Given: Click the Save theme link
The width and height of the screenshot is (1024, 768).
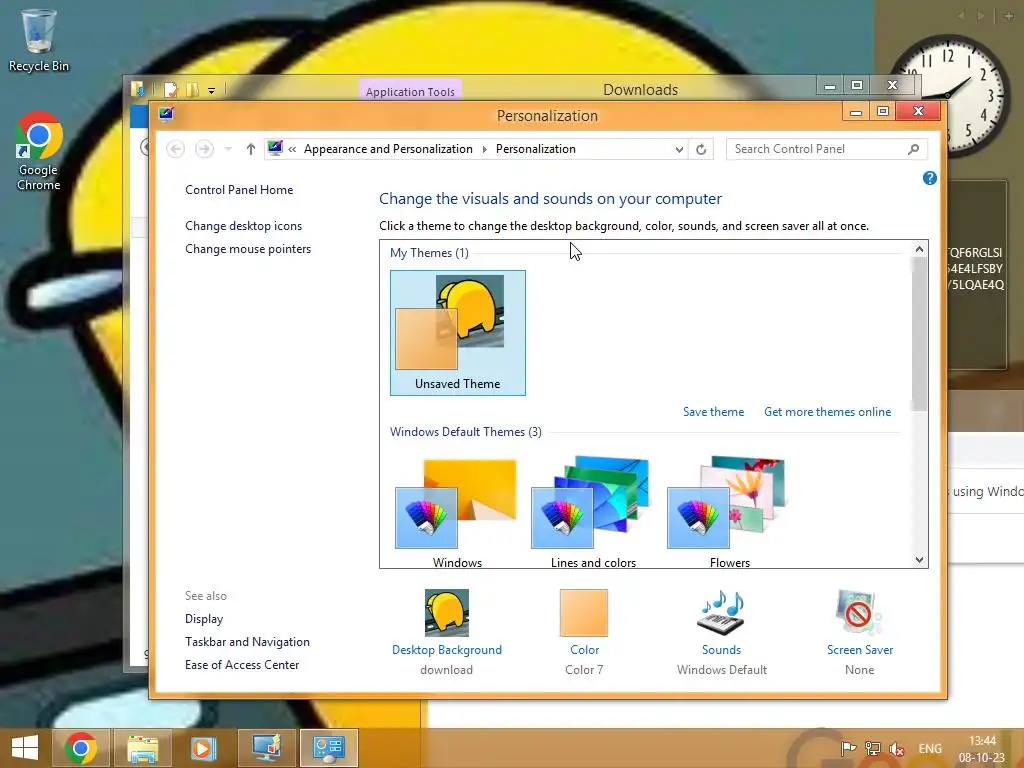Looking at the screenshot, I should point(713,412).
